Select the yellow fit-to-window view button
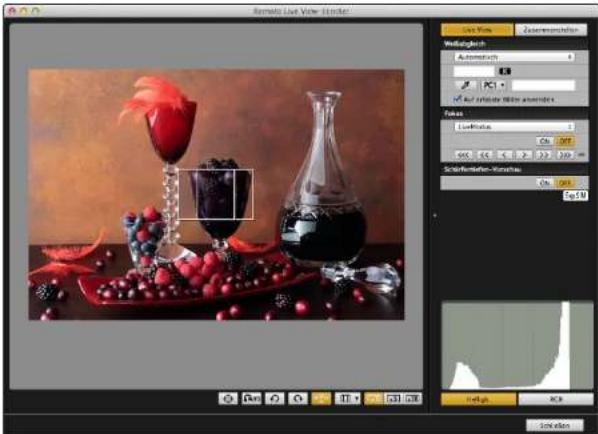 coord(374,399)
